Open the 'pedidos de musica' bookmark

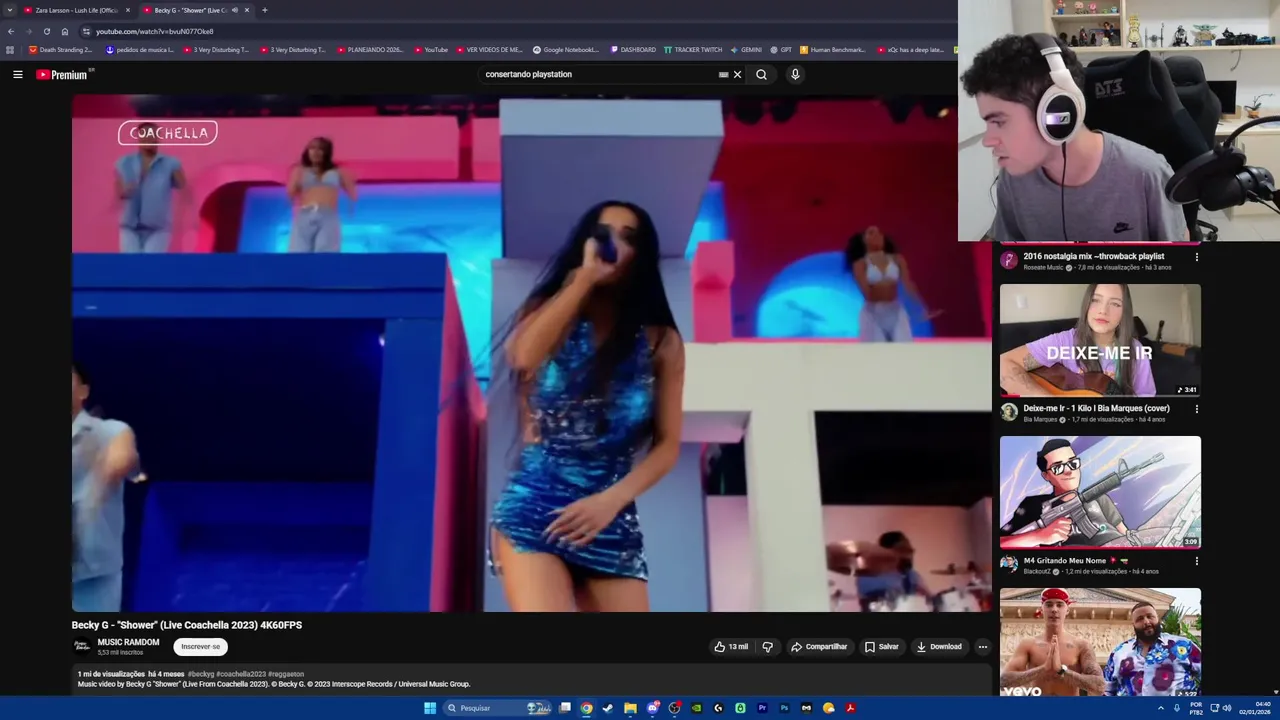click(140, 50)
